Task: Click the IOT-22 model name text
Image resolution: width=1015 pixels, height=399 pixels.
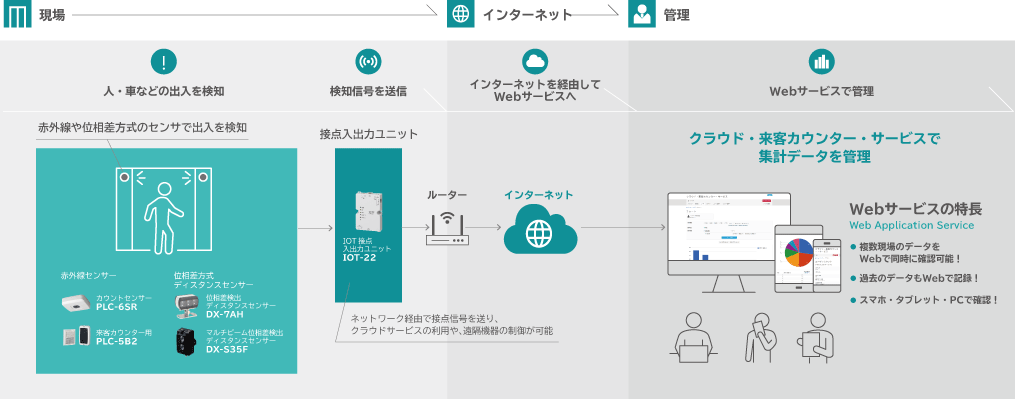Action: pos(360,258)
